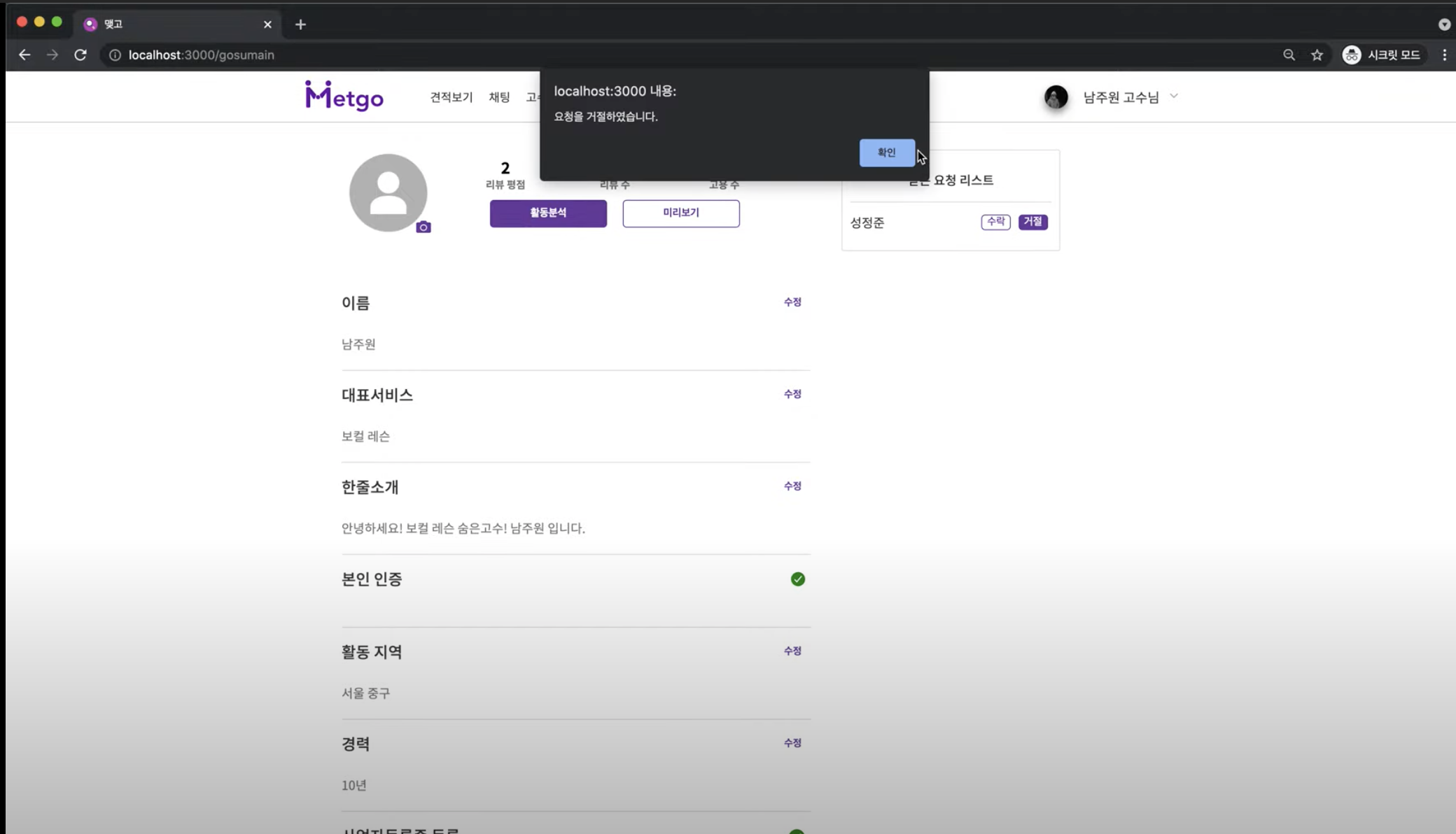Edit 이름 section via 수정
This screenshot has height=834, width=1456.
tap(792, 302)
